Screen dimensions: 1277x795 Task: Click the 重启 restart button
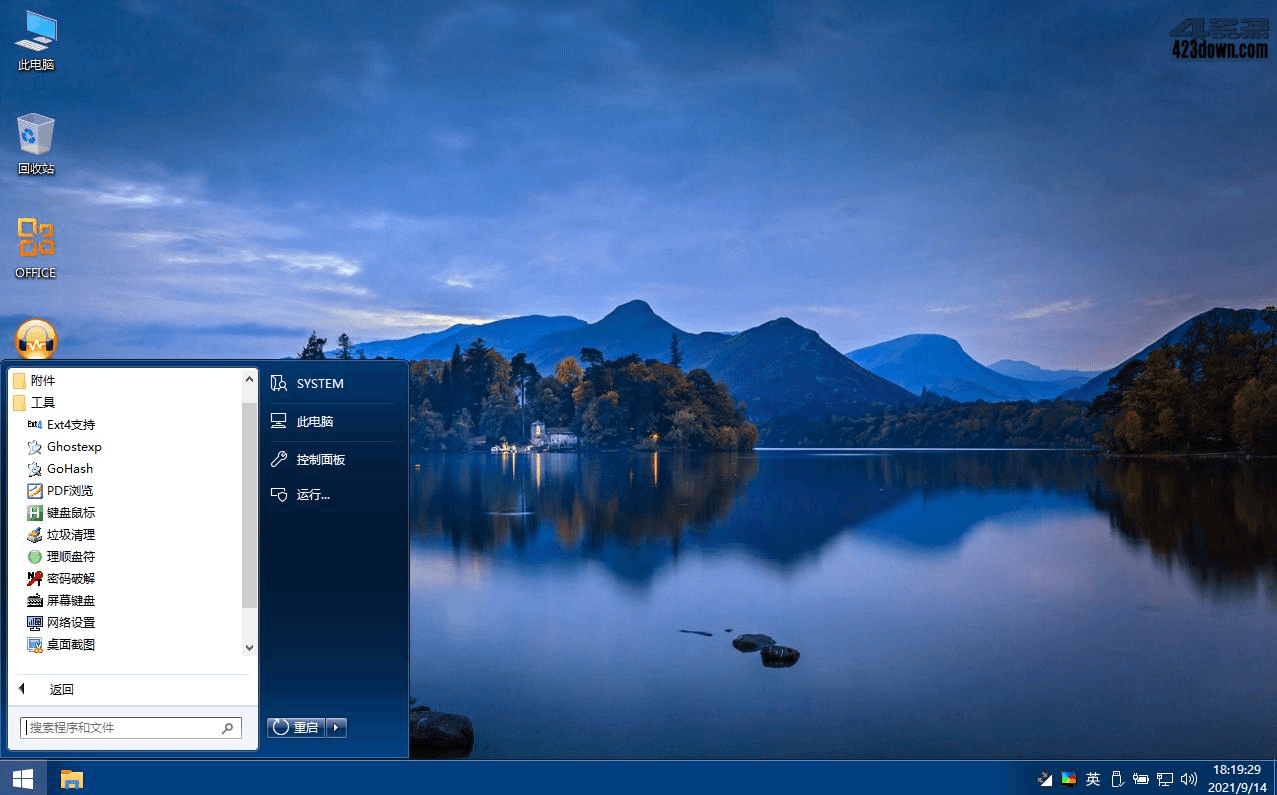[296, 728]
